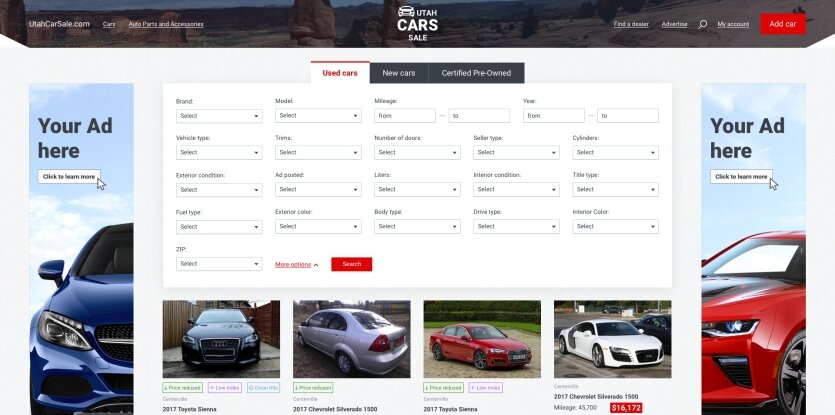Open the Interior Color dropdown

coord(615,226)
